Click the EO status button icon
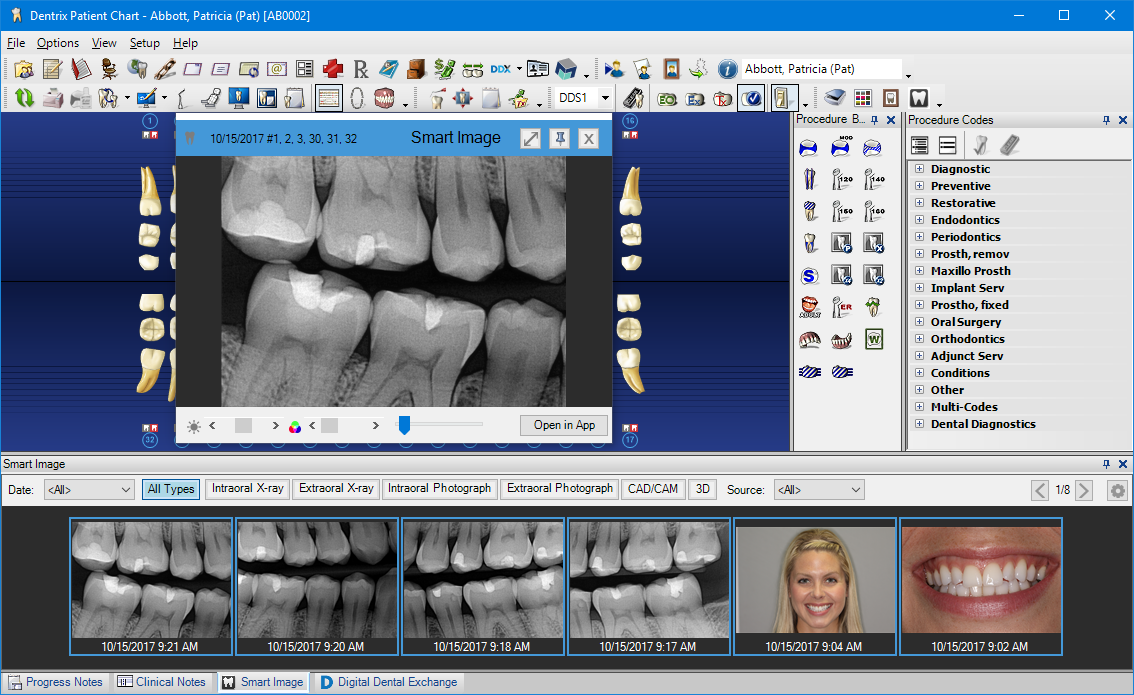 pos(667,98)
